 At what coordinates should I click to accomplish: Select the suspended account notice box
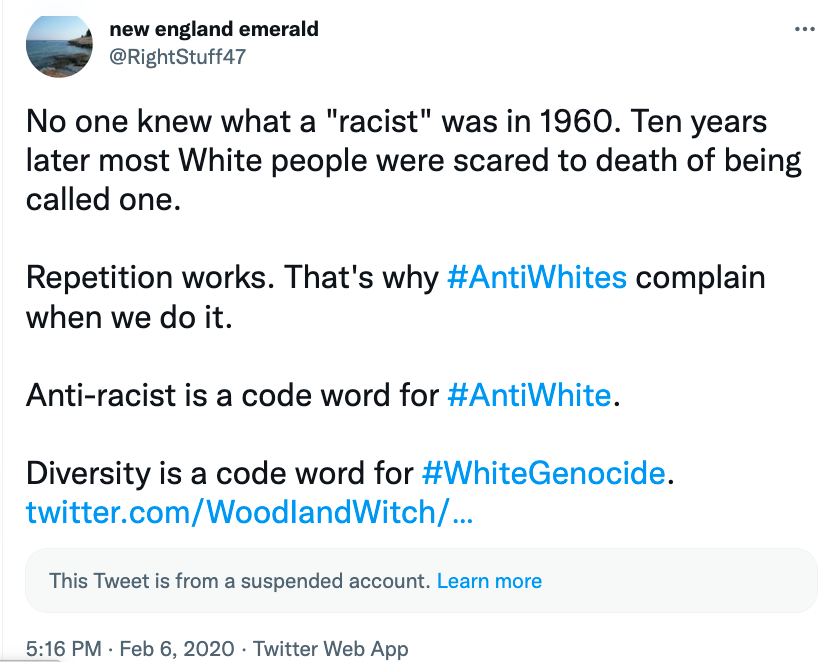coord(421,581)
